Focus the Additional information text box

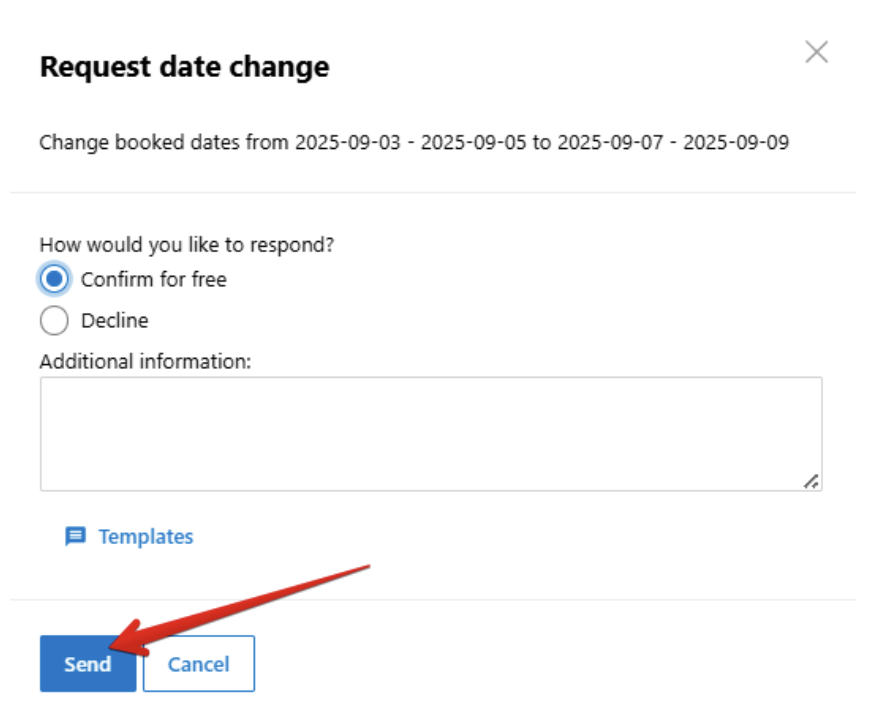pyautogui.click(x=431, y=434)
